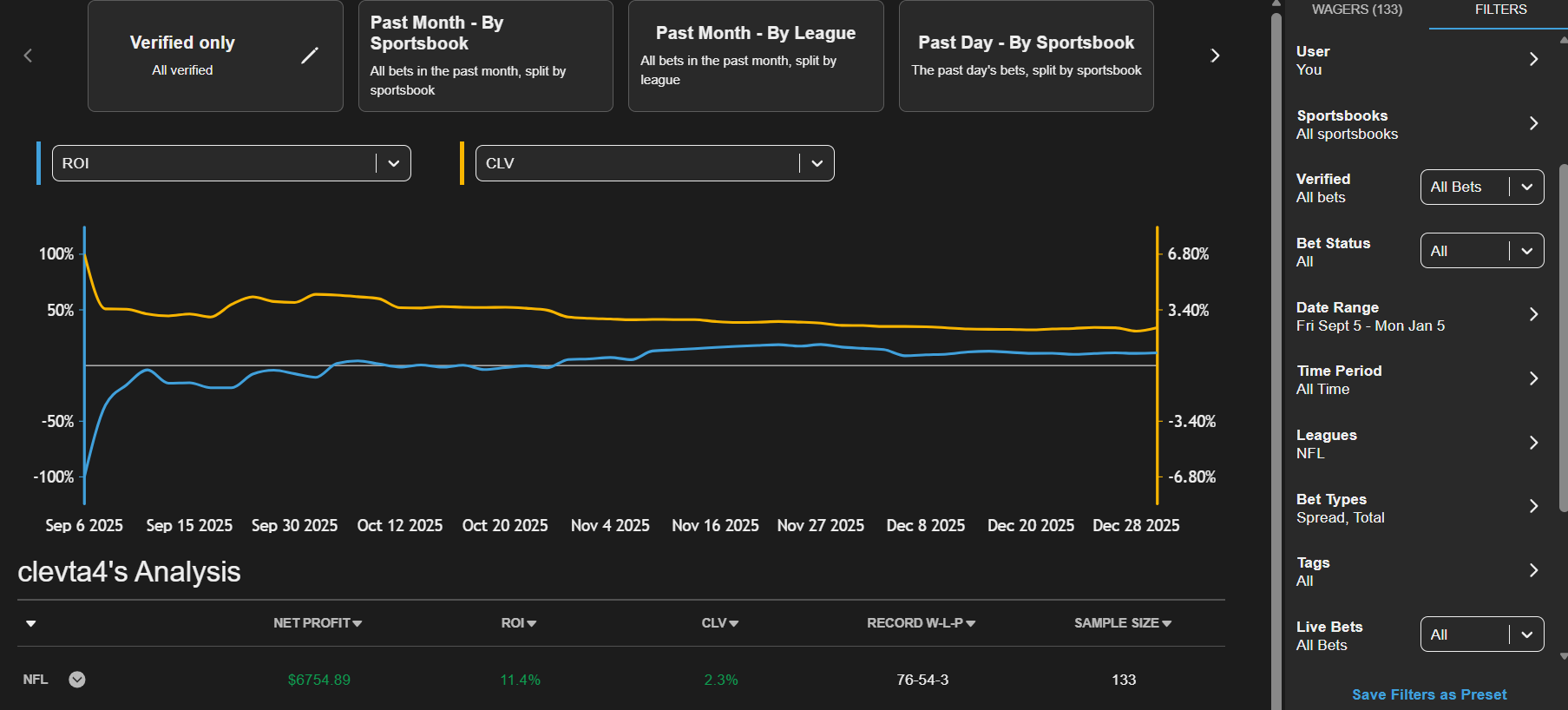Screen dimensions: 1568x710
Task: Sort by Net Profit column arrow
Action: coord(358,623)
